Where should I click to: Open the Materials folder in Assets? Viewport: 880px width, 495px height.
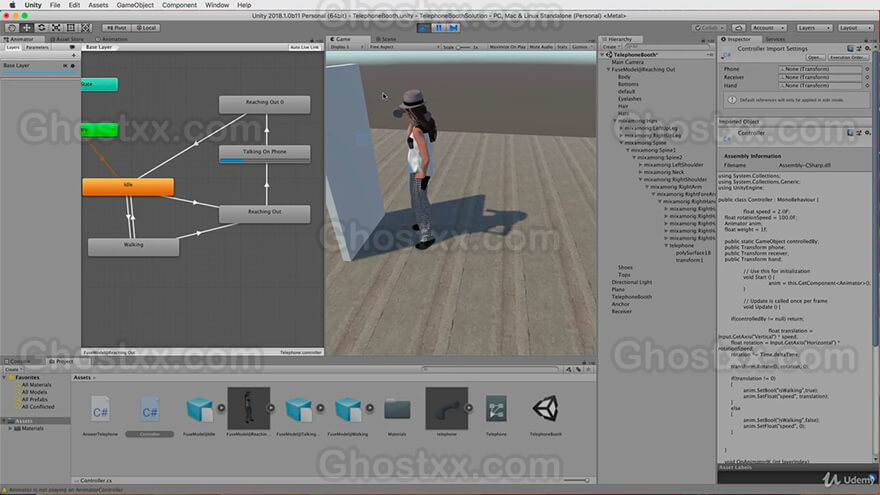397,414
